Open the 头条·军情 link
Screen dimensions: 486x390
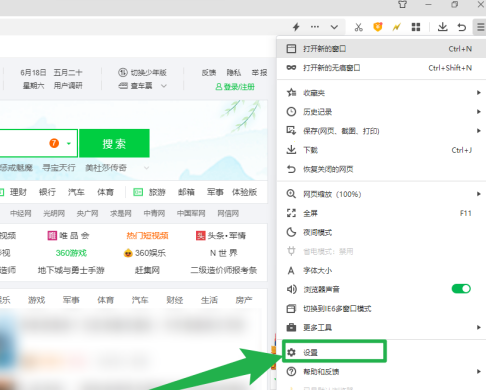point(221,236)
